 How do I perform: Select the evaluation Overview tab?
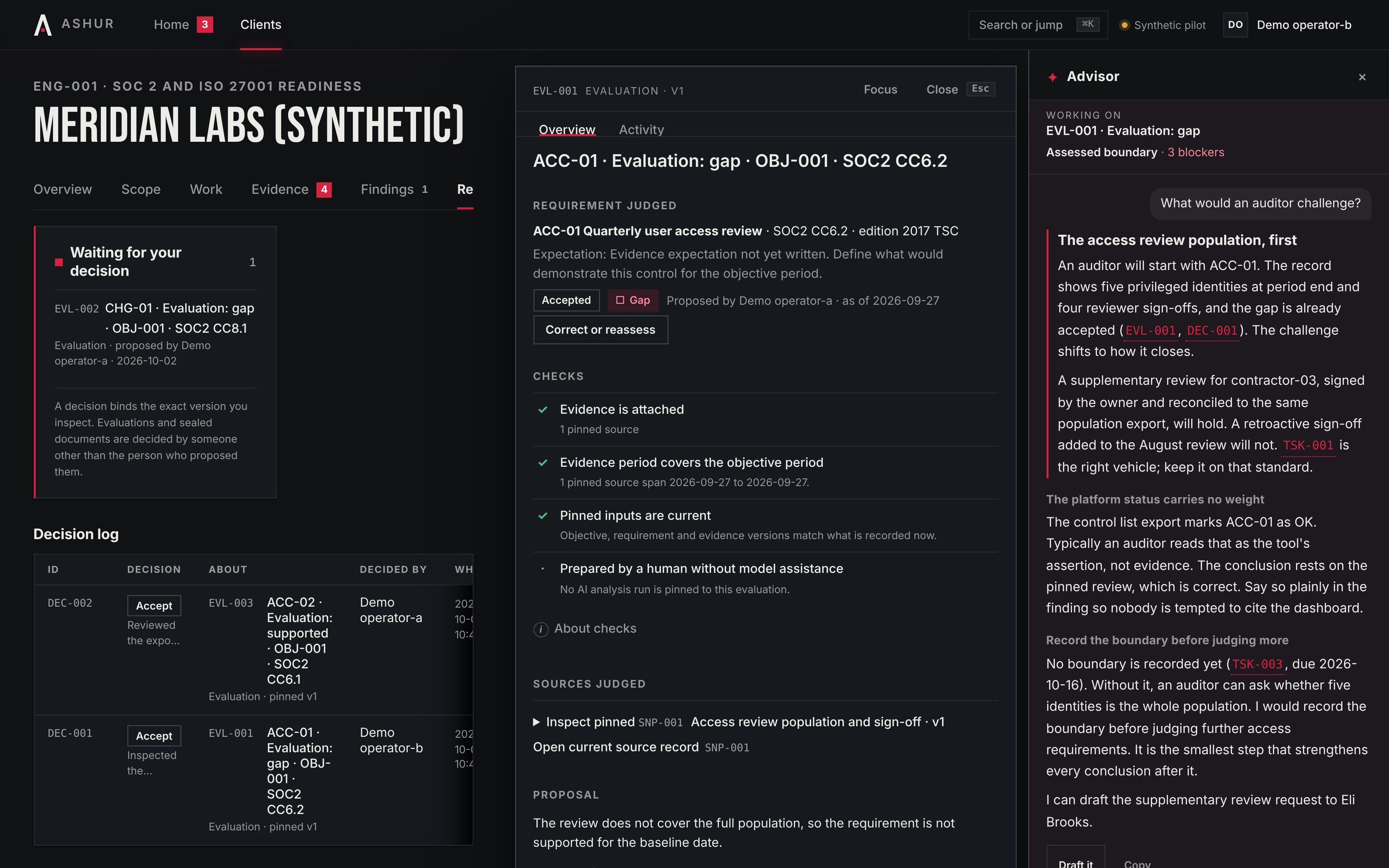click(567, 130)
